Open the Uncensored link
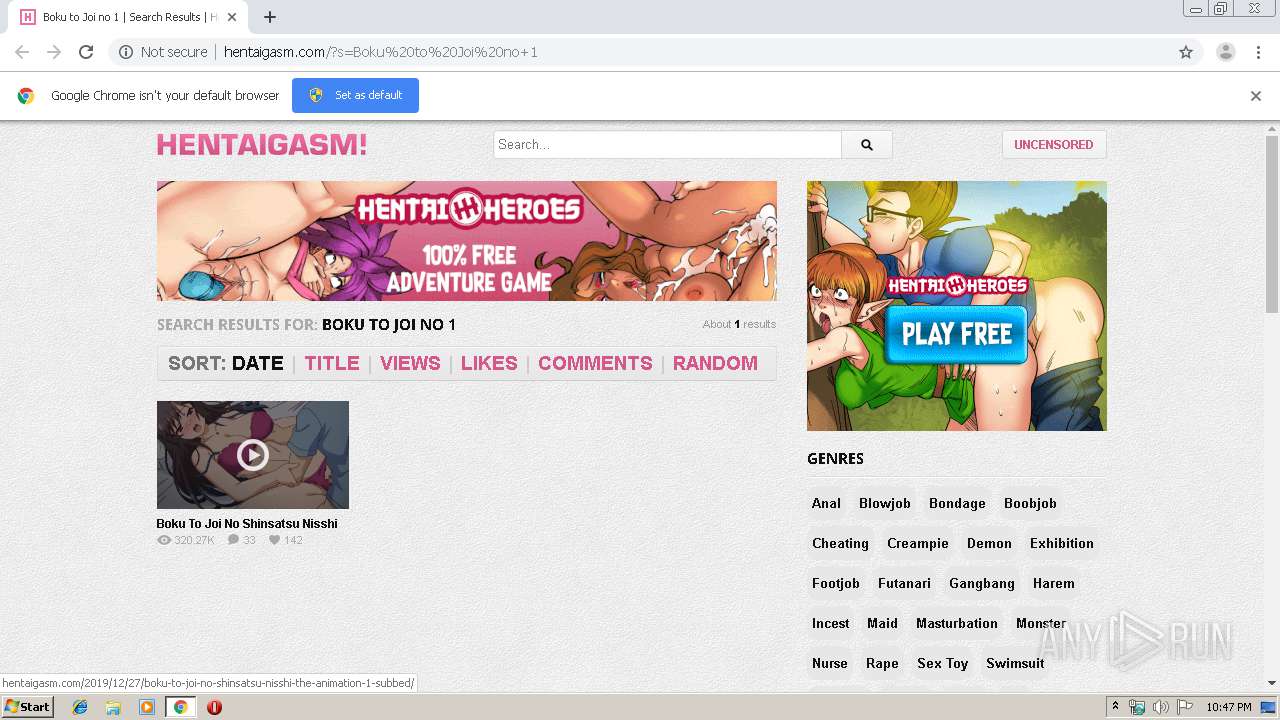This screenshot has width=1280, height=720. 1054,145
